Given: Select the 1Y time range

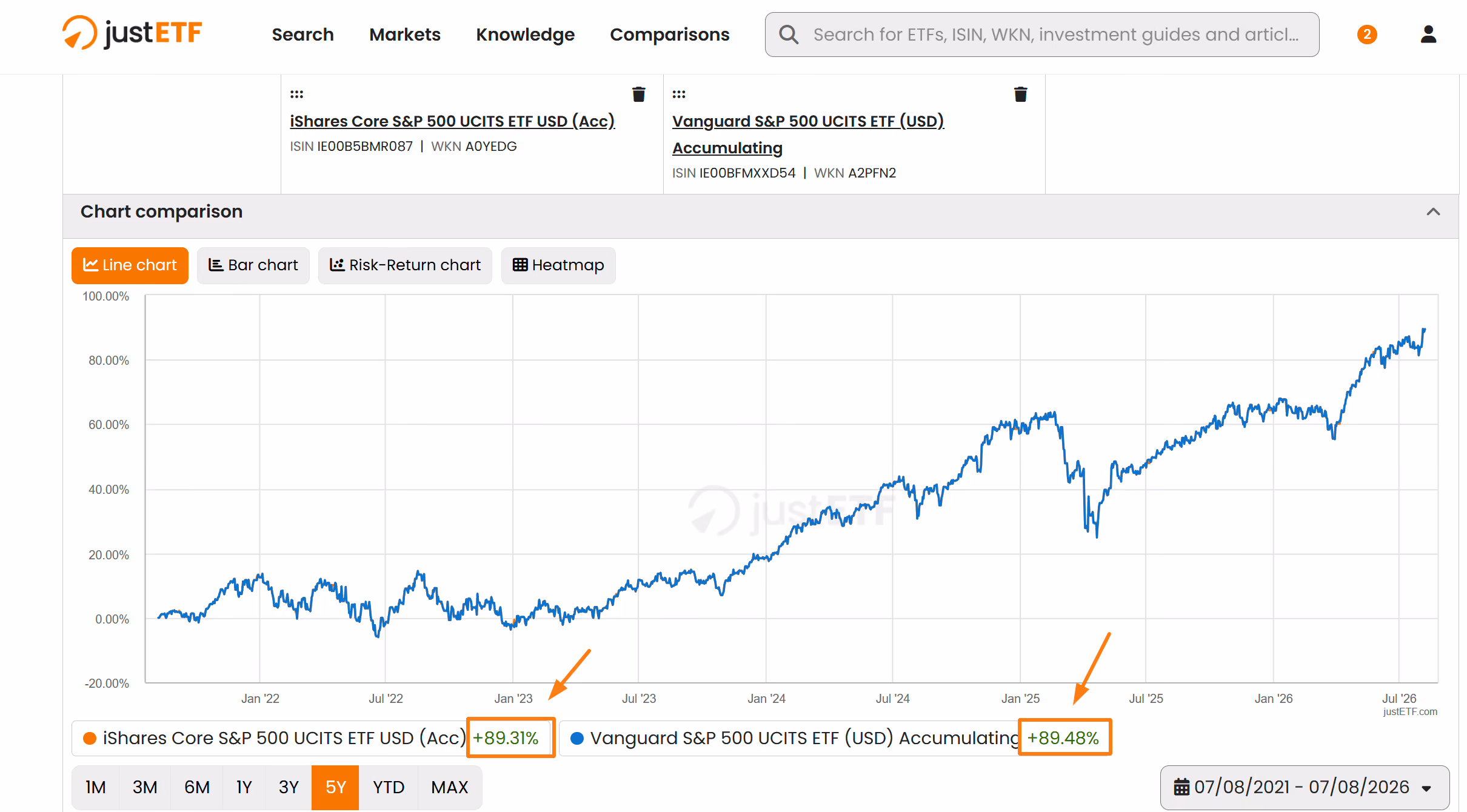Looking at the screenshot, I should click(x=244, y=787).
